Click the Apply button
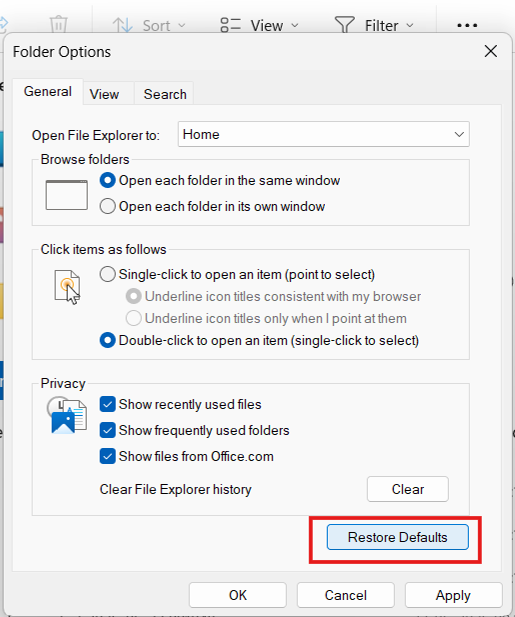This screenshot has height=617, width=515. click(x=453, y=595)
